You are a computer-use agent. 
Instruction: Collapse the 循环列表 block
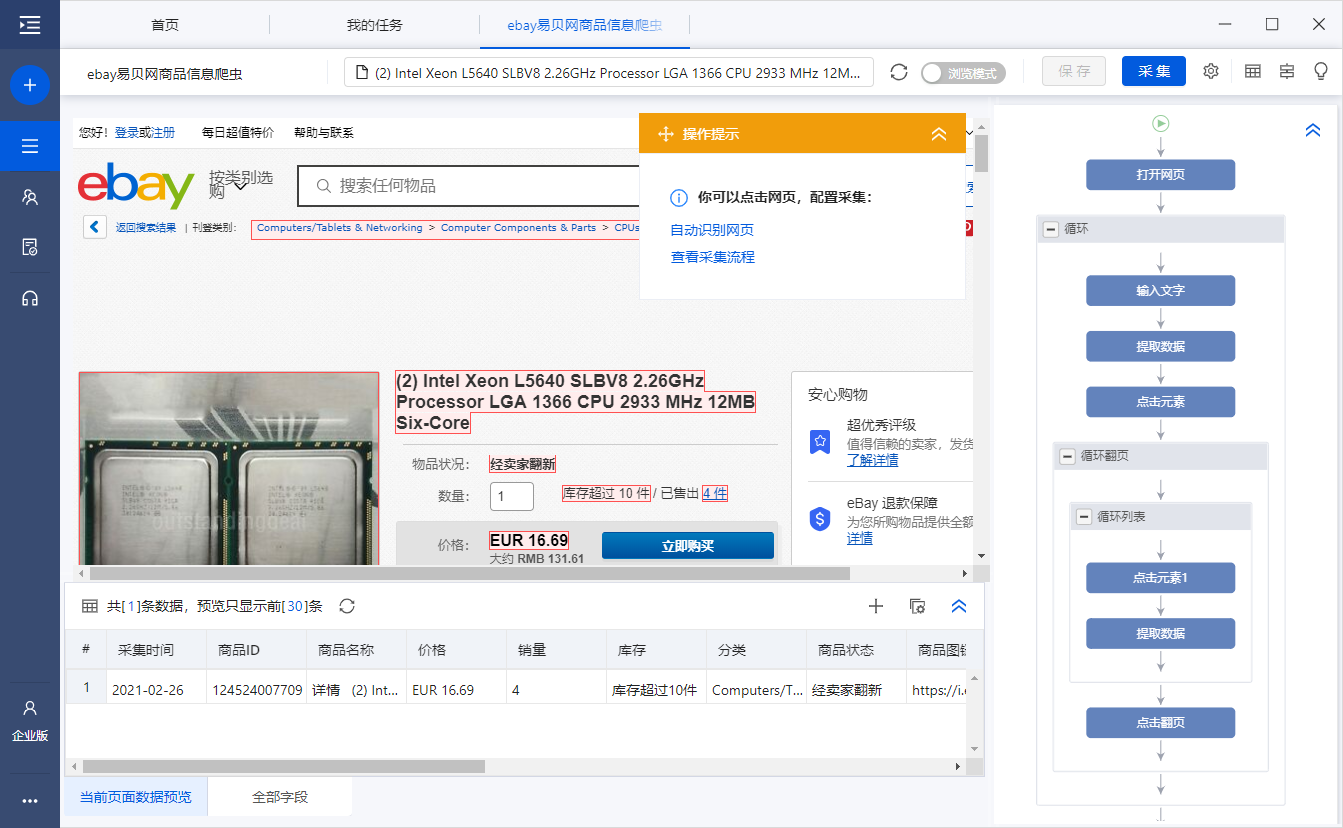(x=1083, y=517)
